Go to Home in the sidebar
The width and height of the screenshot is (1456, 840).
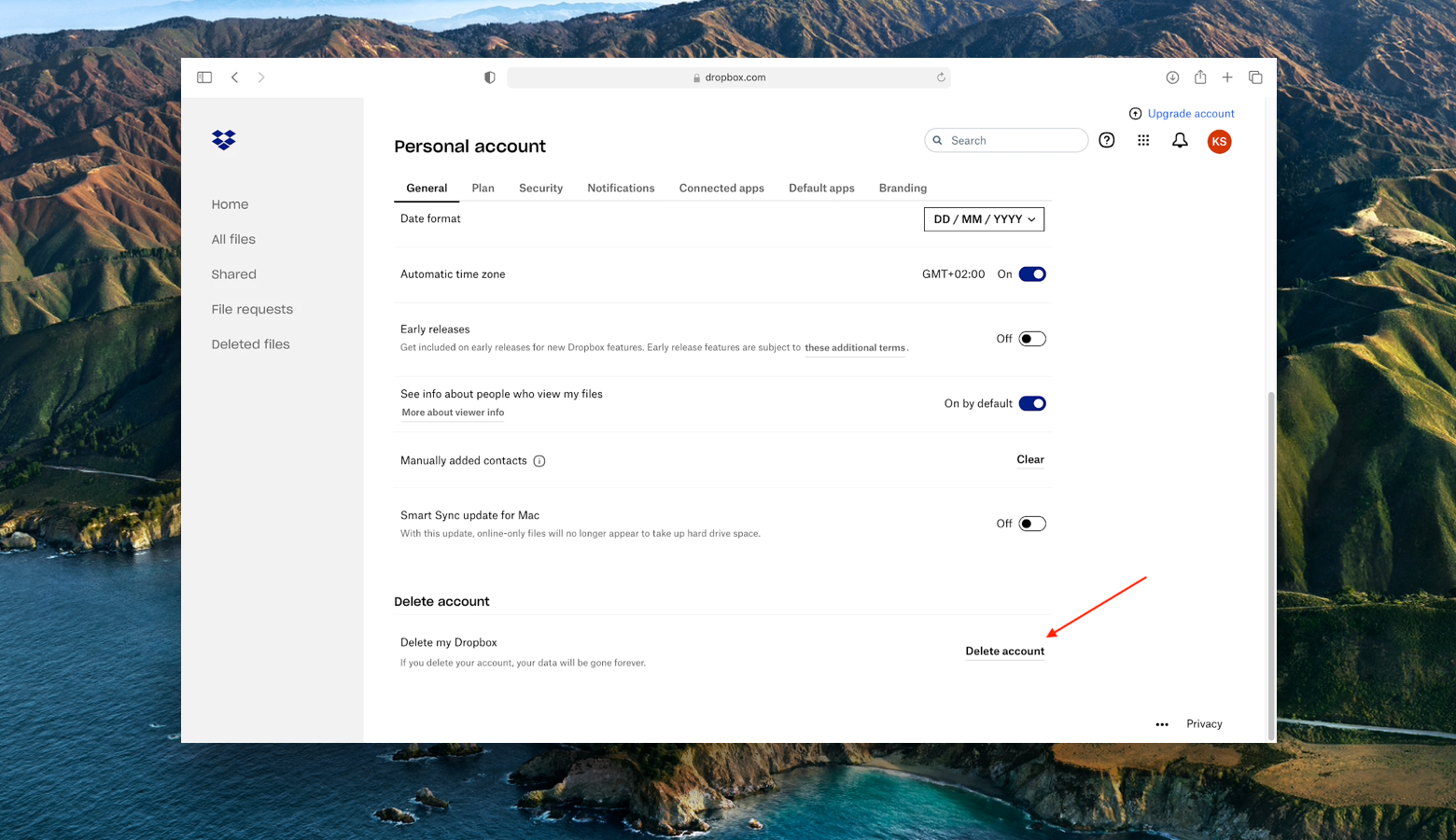(x=230, y=204)
